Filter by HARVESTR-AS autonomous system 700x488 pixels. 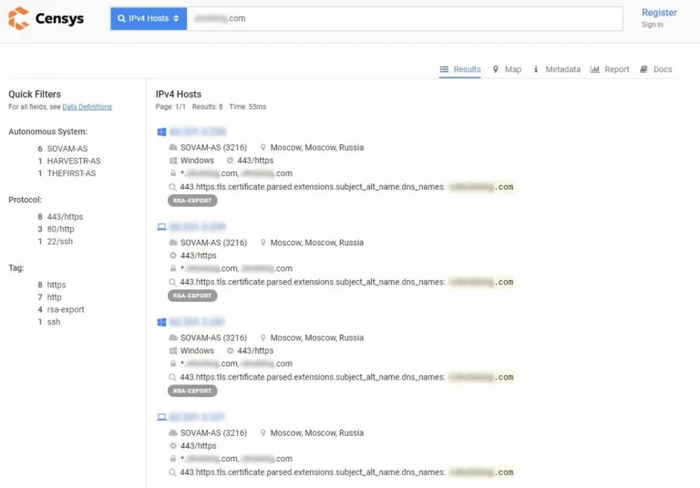click(x=73, y=161)
